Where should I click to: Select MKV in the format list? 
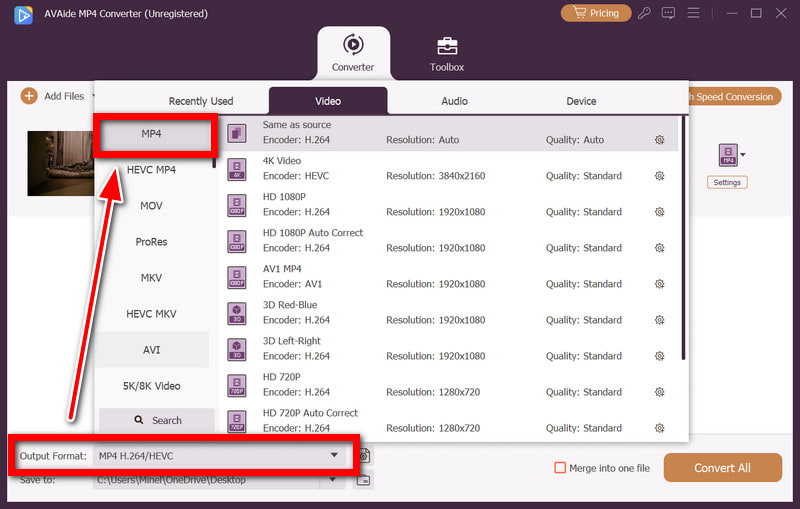152,278
